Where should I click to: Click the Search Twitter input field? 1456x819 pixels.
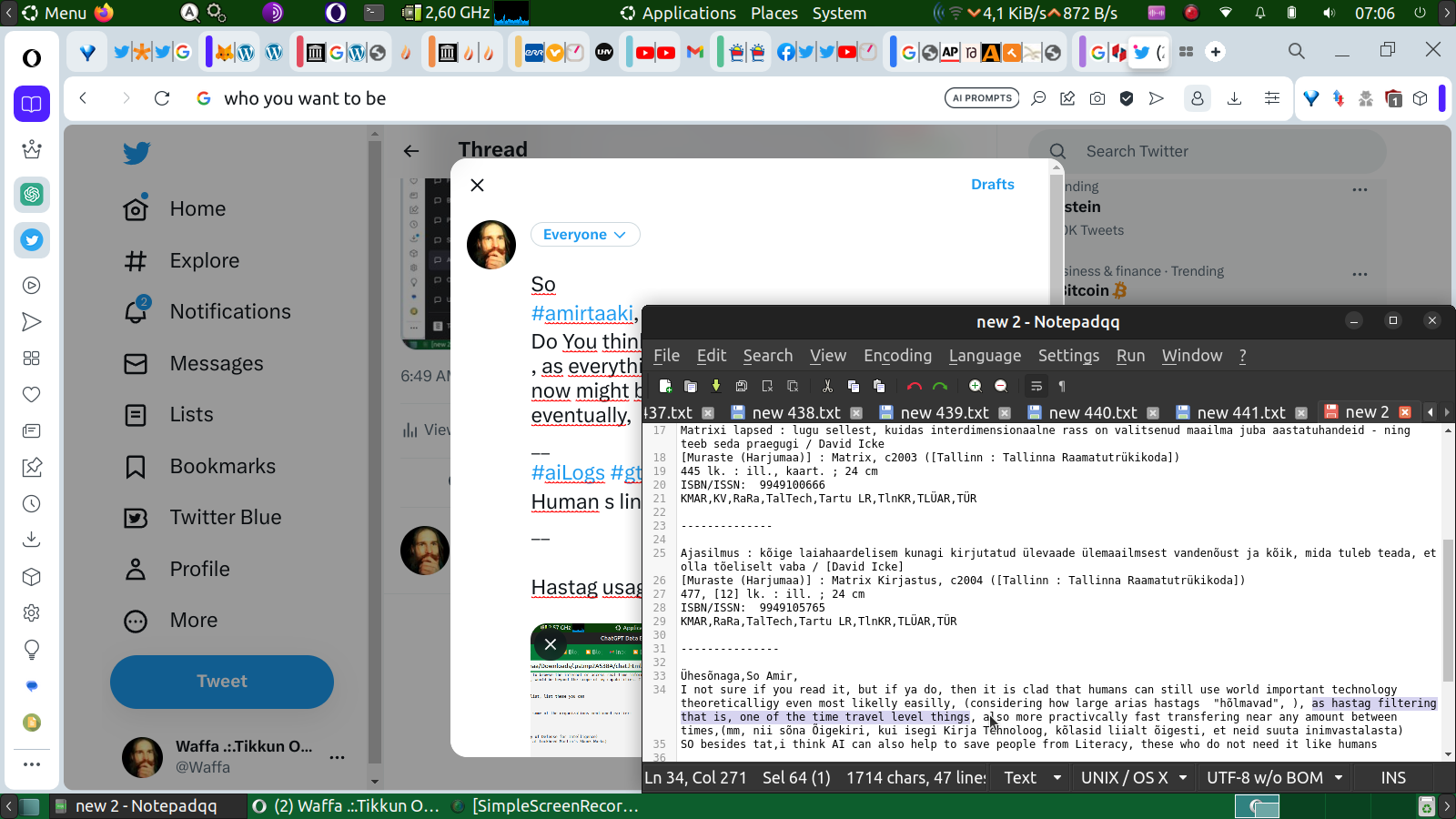click(x=1219, y=152)
